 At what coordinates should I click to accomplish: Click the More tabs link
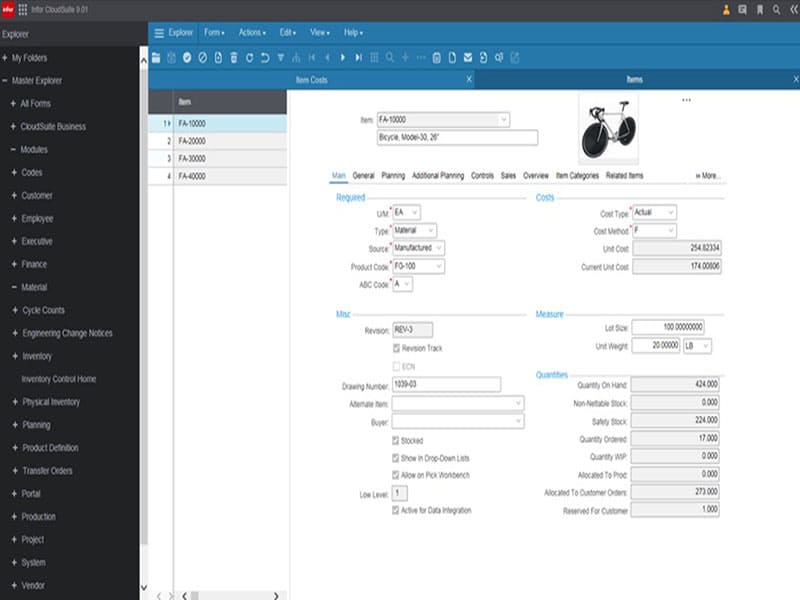click(x=707, y=176)
